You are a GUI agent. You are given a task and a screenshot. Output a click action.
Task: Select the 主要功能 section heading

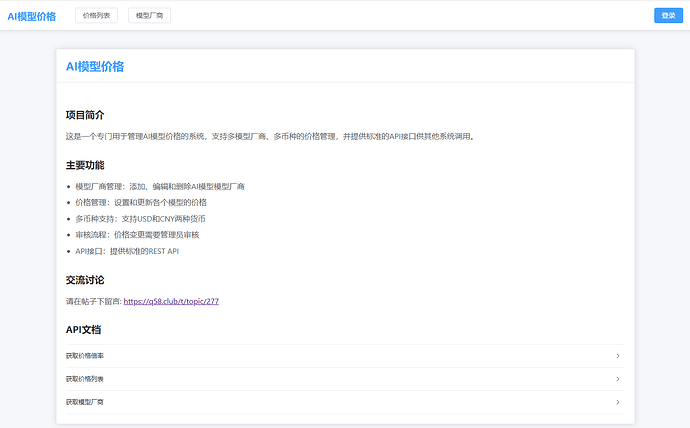point(85,165)
